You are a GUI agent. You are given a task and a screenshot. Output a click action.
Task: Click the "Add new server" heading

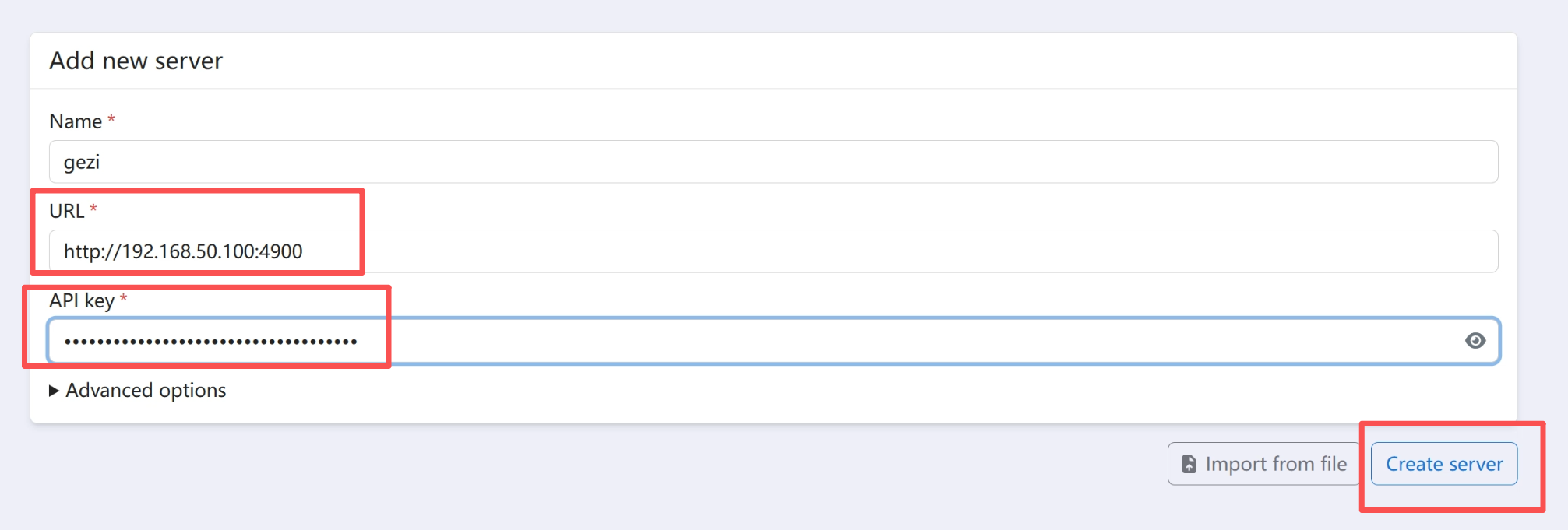pos(136,61)
